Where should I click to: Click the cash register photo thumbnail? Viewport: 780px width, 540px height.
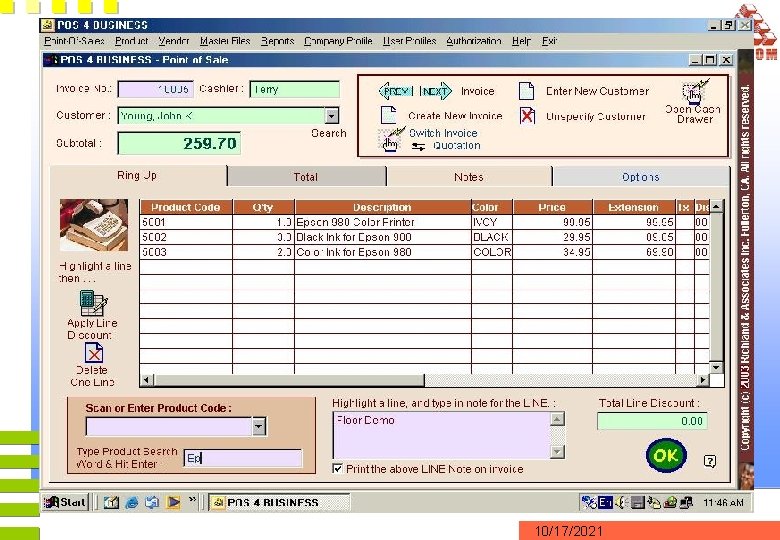94,225
